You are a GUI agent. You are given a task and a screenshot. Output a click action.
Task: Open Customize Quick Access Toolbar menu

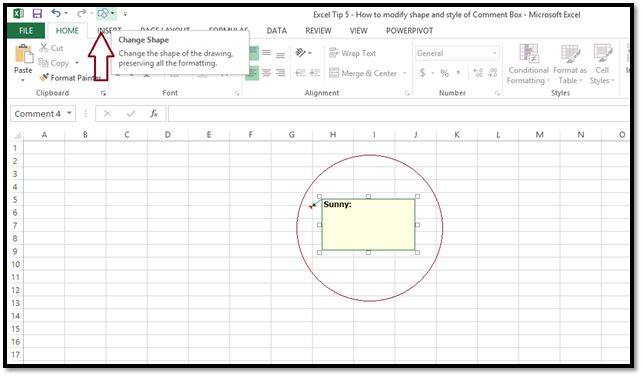[x=125, y=14]
